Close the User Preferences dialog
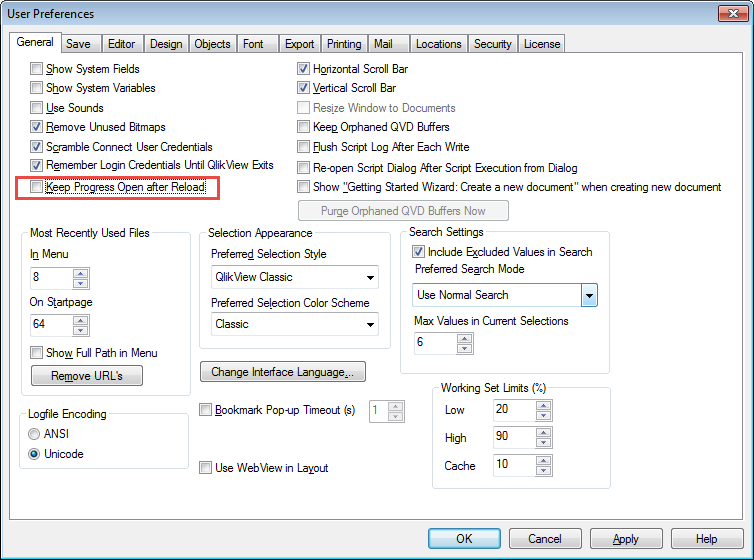Viewport: 754px width, 560px height. tap(733, 13)
